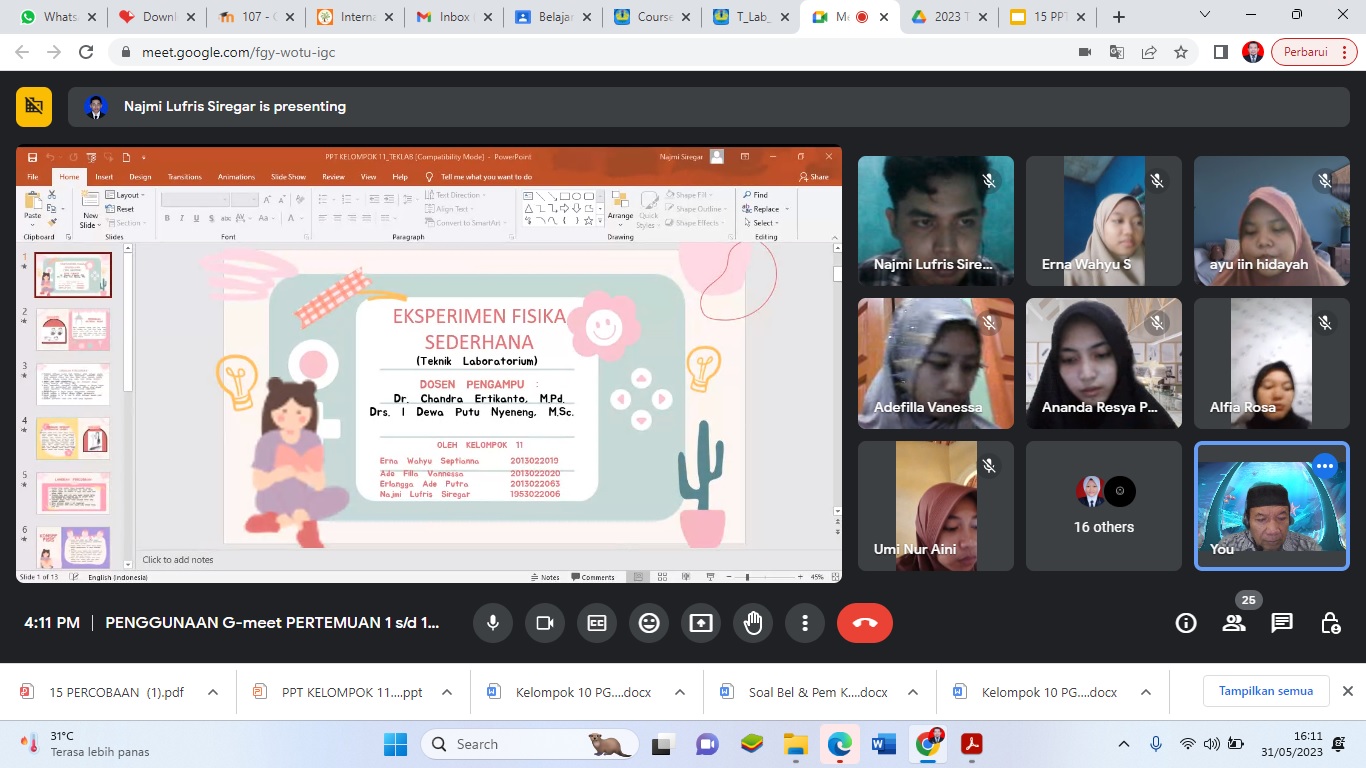This screenshot has width=1366, height=768.
Task: Open host controls lock icon
Action: coord(1330,623)
